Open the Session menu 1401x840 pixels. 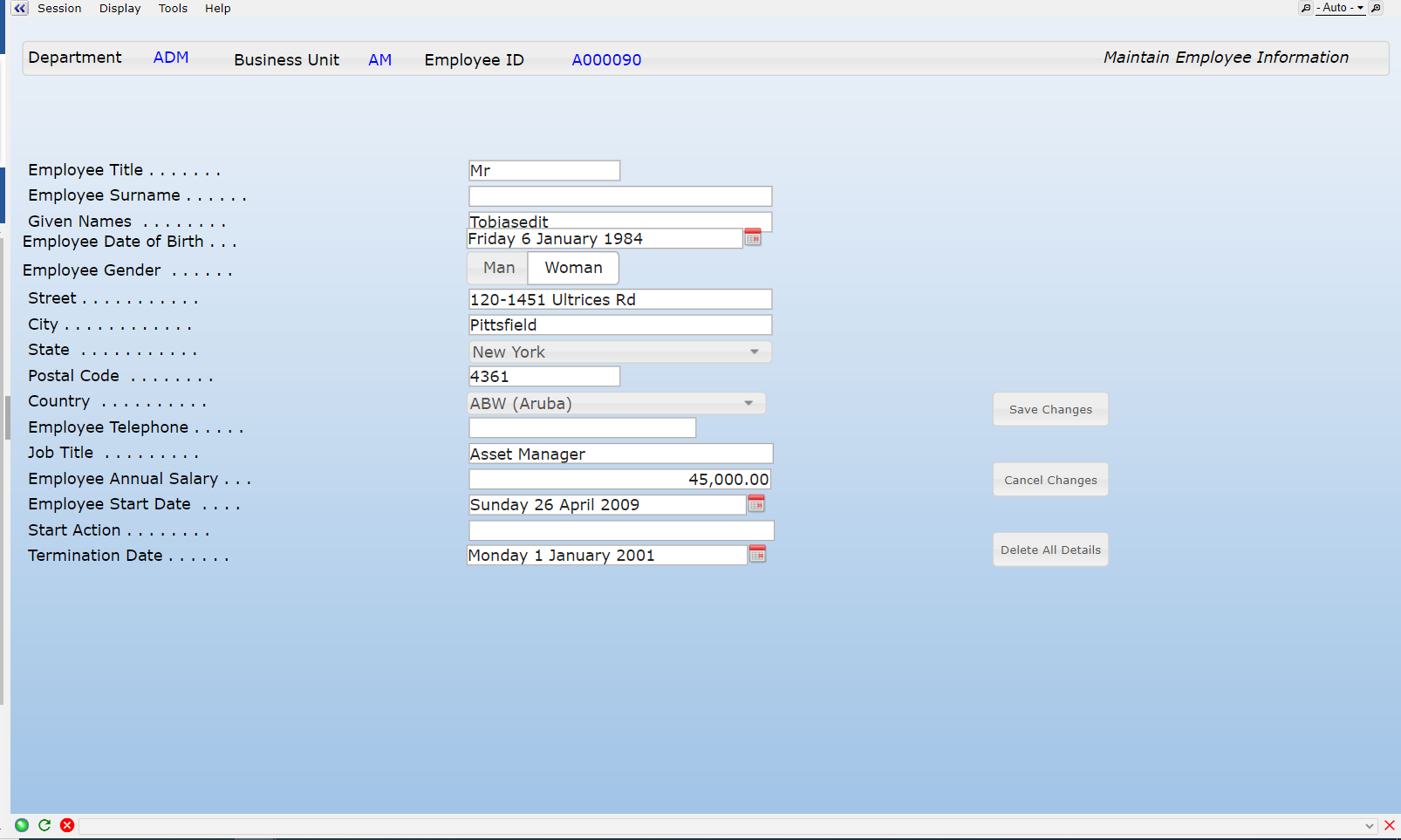coord(59,8)
